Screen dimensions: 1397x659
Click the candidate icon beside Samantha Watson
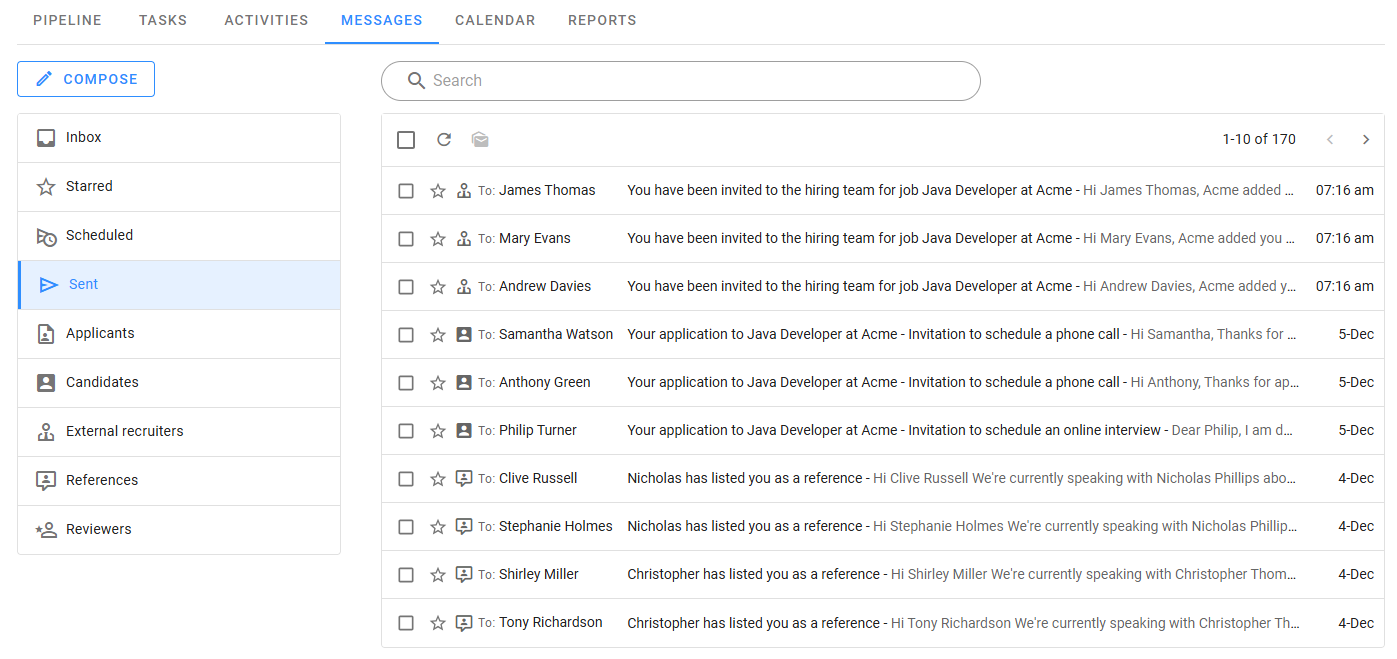coord(463,335)
